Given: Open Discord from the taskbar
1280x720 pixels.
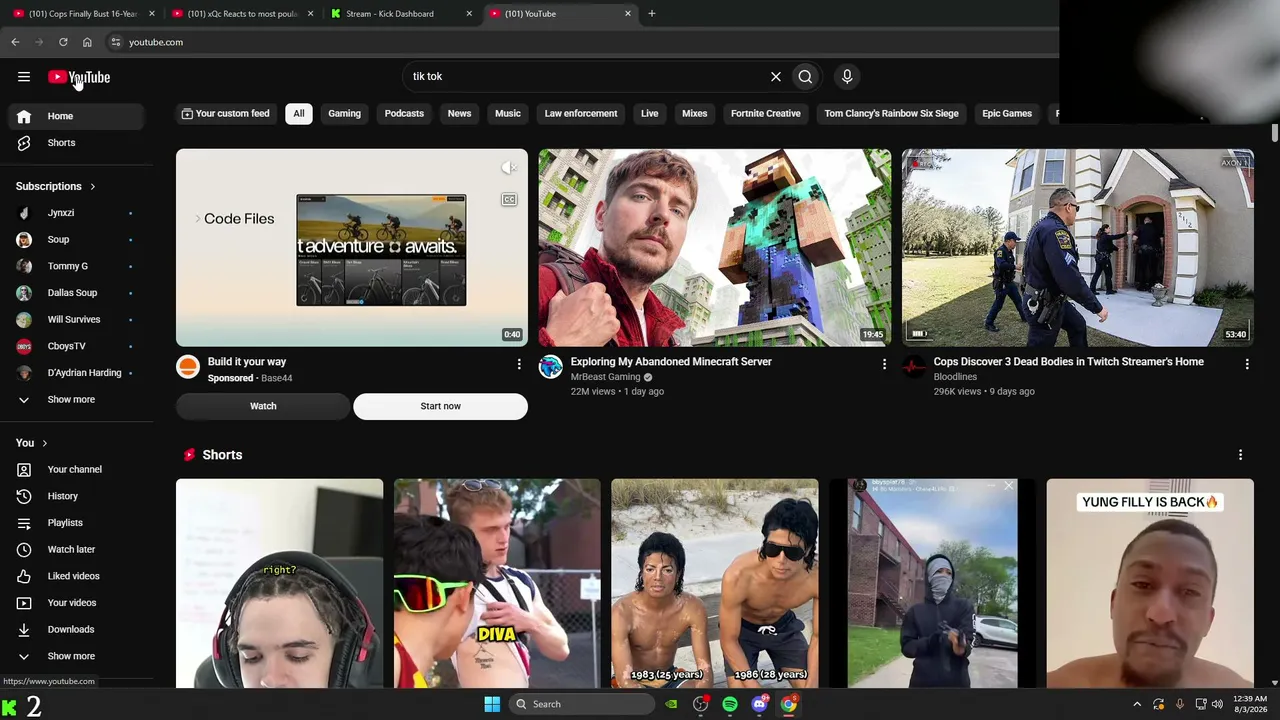Looking at the screenshot, I should tap(759, 704).
